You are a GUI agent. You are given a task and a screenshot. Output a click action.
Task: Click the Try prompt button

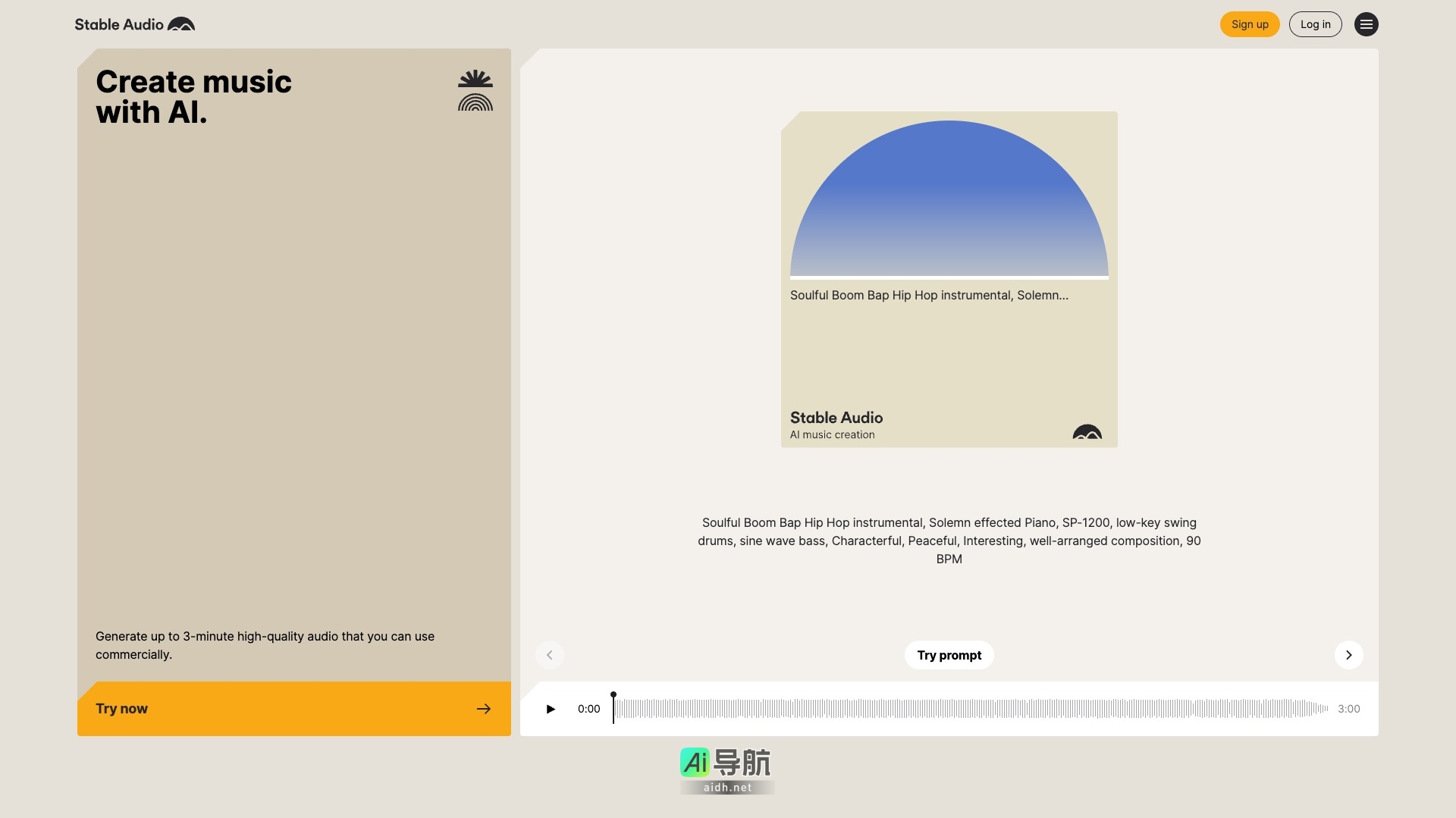pyautogui.click(x=949, y=655)
